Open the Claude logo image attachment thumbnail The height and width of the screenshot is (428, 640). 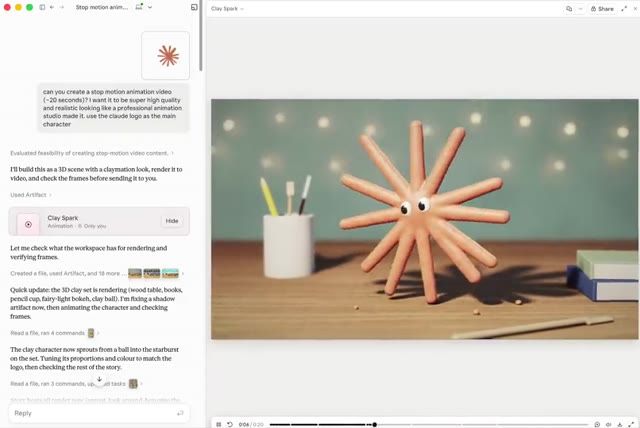pyautogui.click(x=165, y=55)
